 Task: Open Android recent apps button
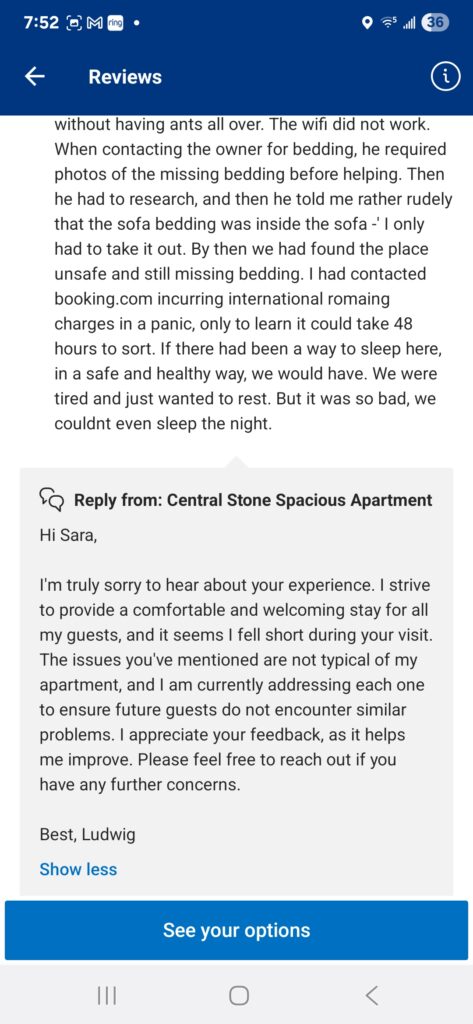tap(106, 995)
